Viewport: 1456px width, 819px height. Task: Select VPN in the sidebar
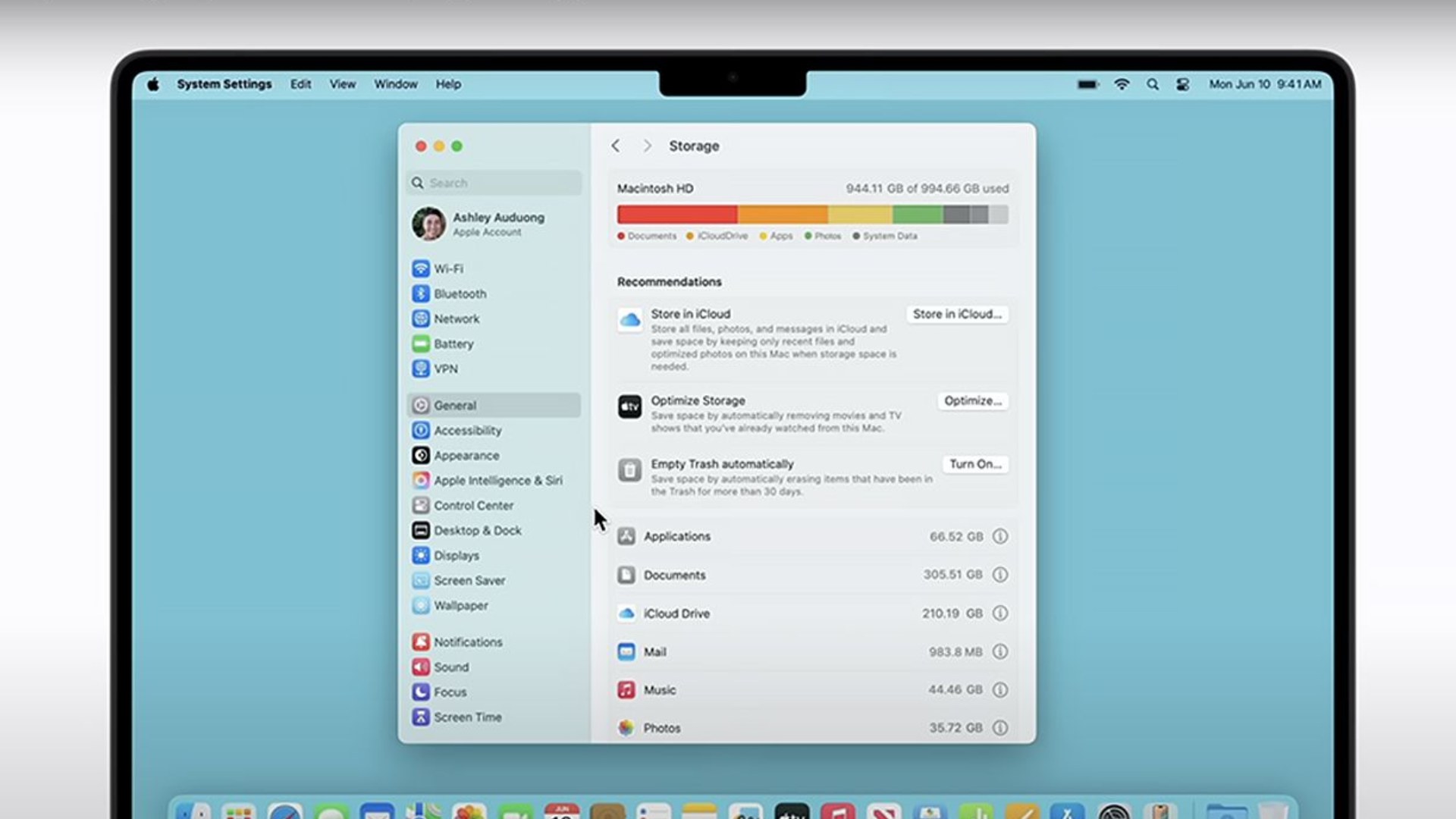point(494,369)
